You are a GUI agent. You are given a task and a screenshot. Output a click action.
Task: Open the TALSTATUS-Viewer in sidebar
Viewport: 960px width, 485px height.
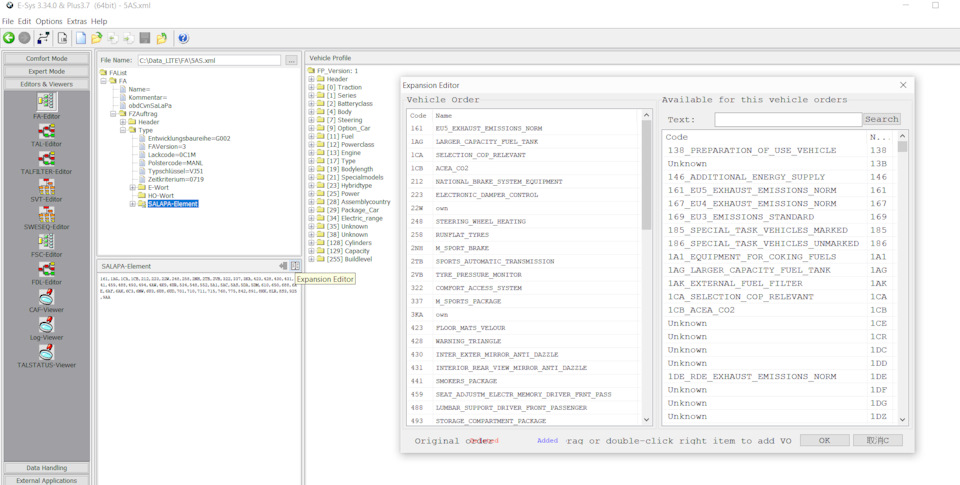(x=47, y=356)
